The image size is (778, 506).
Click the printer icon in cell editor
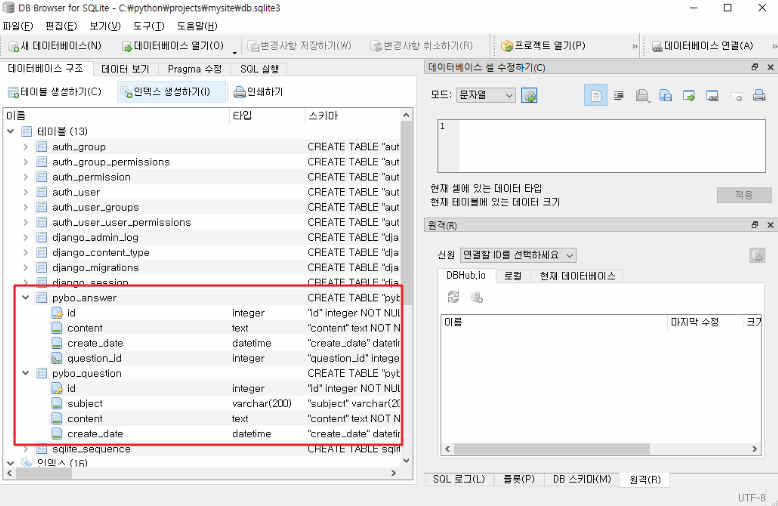pos(759,95)
